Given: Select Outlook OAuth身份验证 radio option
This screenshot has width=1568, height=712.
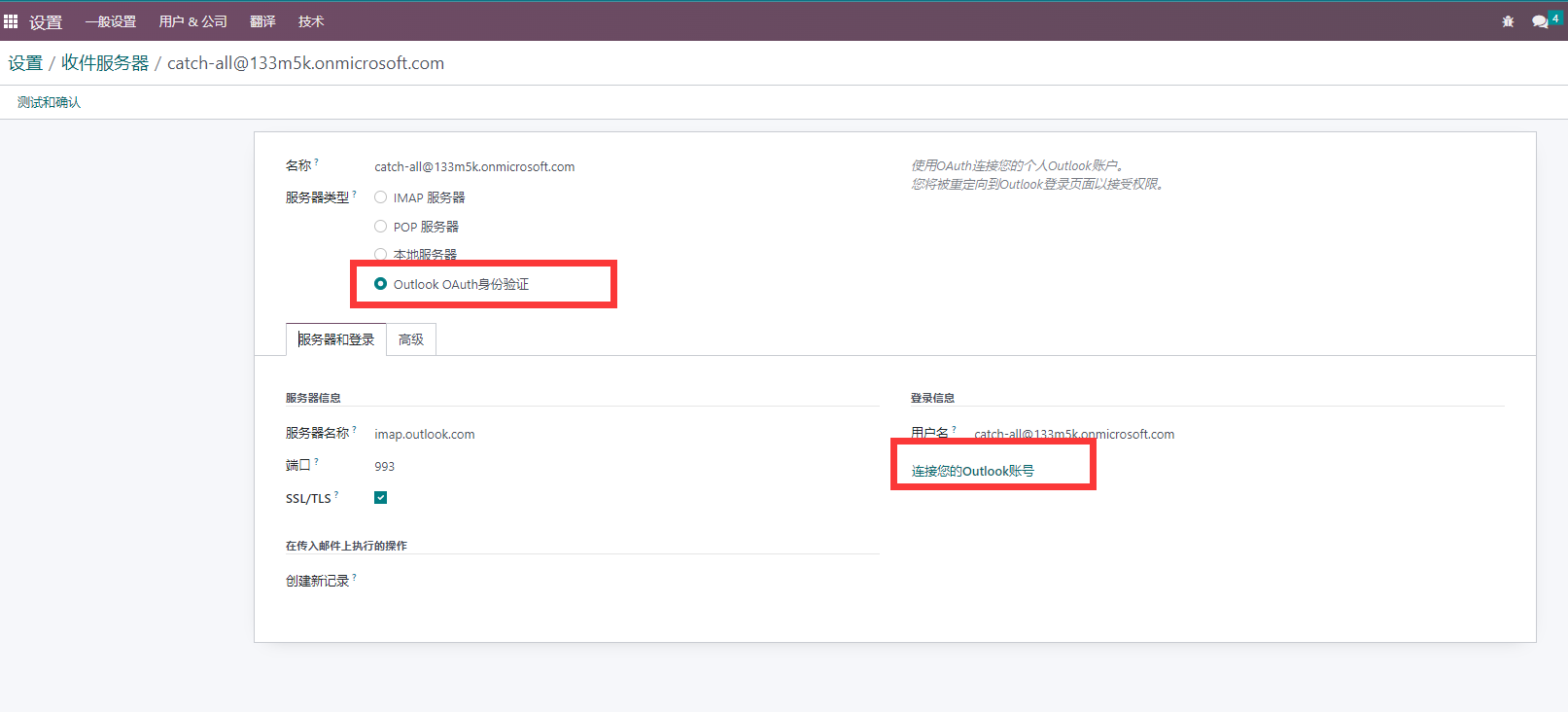Looking at the screenshot, I should 381,284.
